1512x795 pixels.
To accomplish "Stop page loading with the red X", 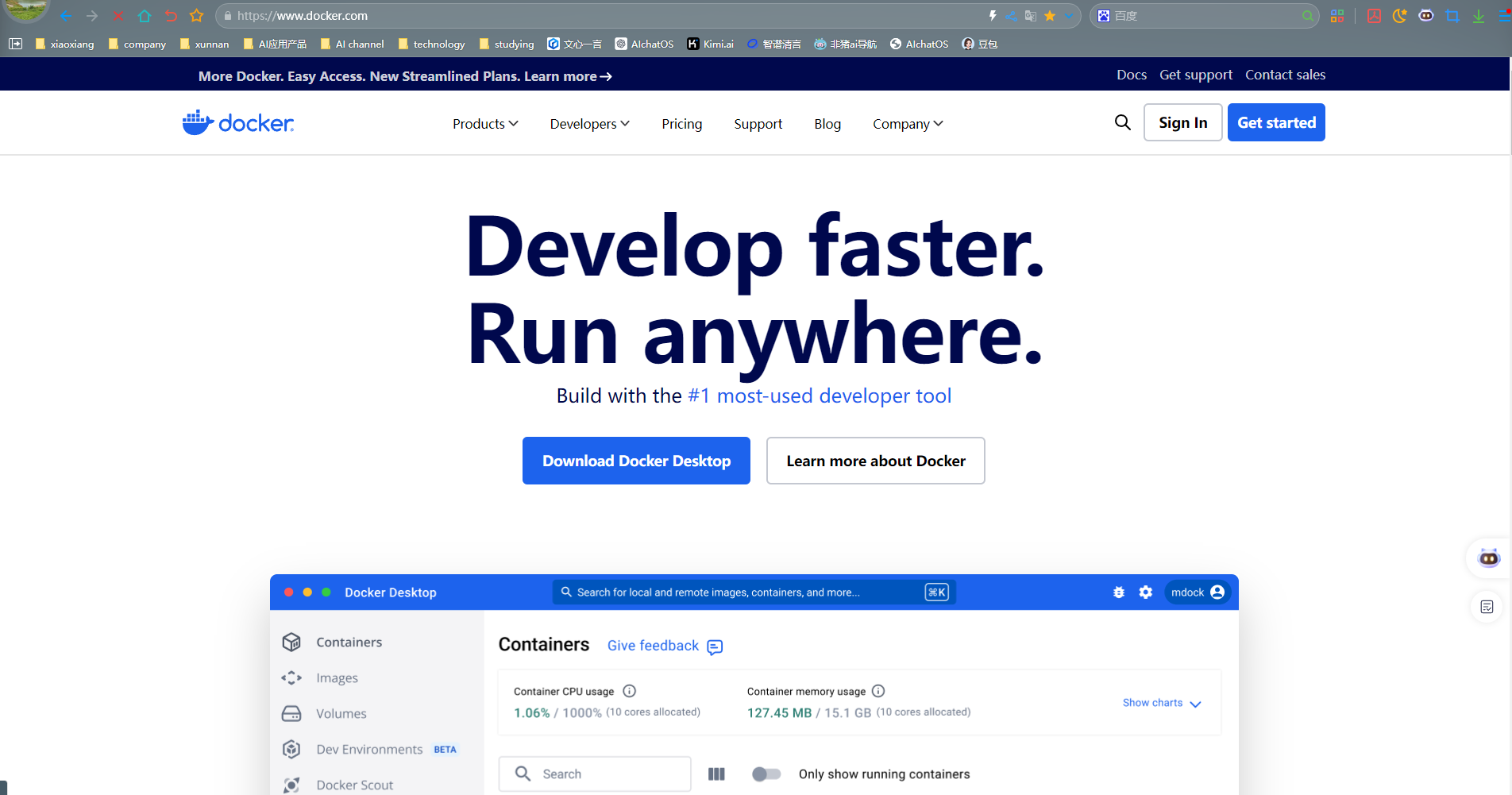I will (x=118, y=16).
